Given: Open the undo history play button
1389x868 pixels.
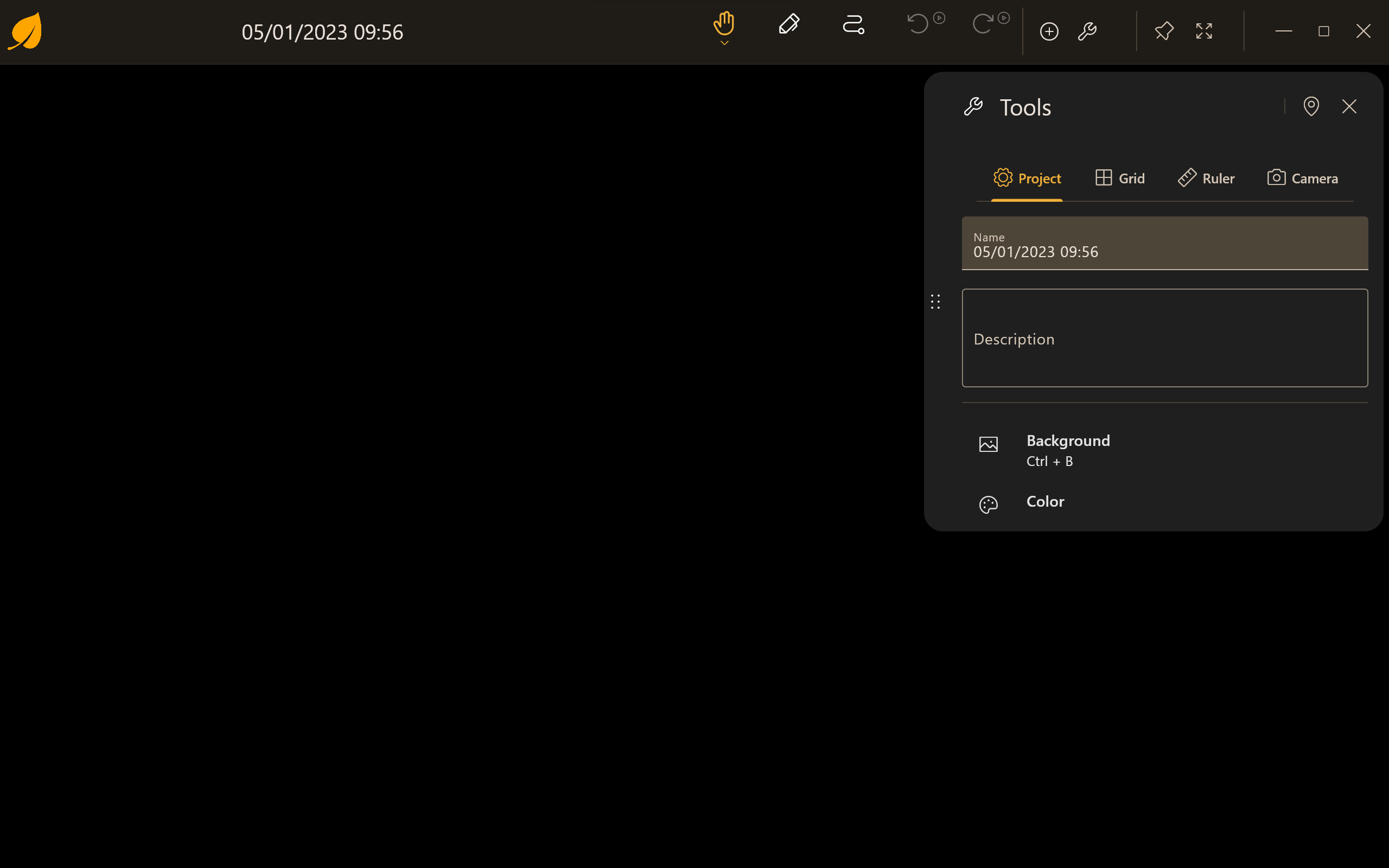Looking at the screenshot, I should [940, 18].
